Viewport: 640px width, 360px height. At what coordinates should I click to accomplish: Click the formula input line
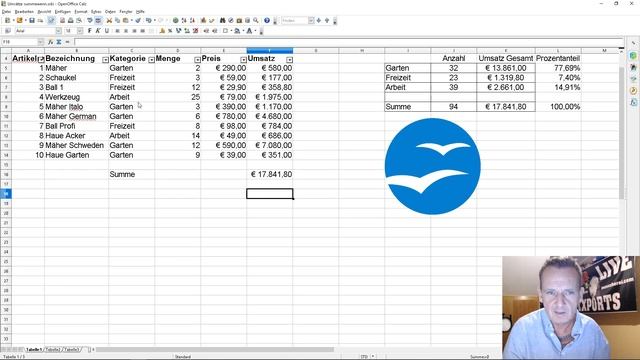click(349, 42)
